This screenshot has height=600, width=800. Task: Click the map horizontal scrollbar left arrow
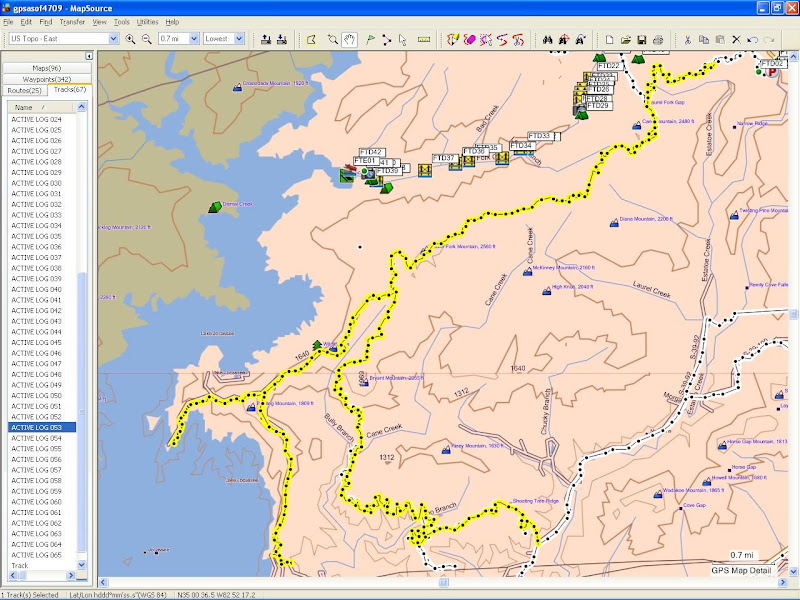[x=103, y=582]
